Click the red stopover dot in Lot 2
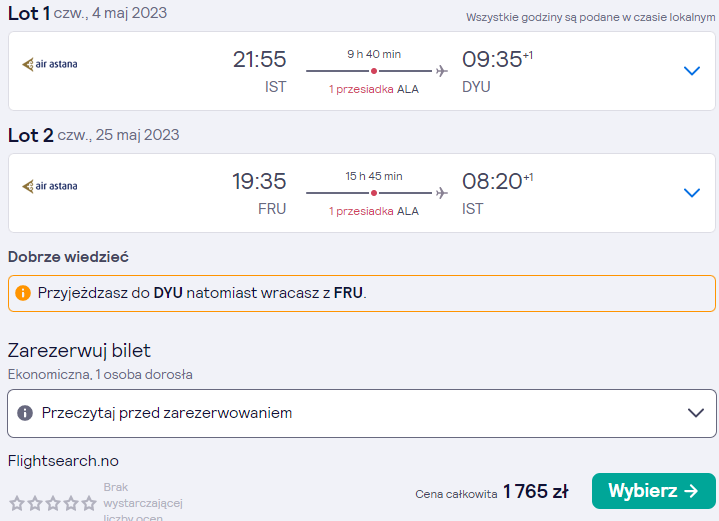Image resolution: width=719 pixels, height=521 pixels. tap(374, 193)
